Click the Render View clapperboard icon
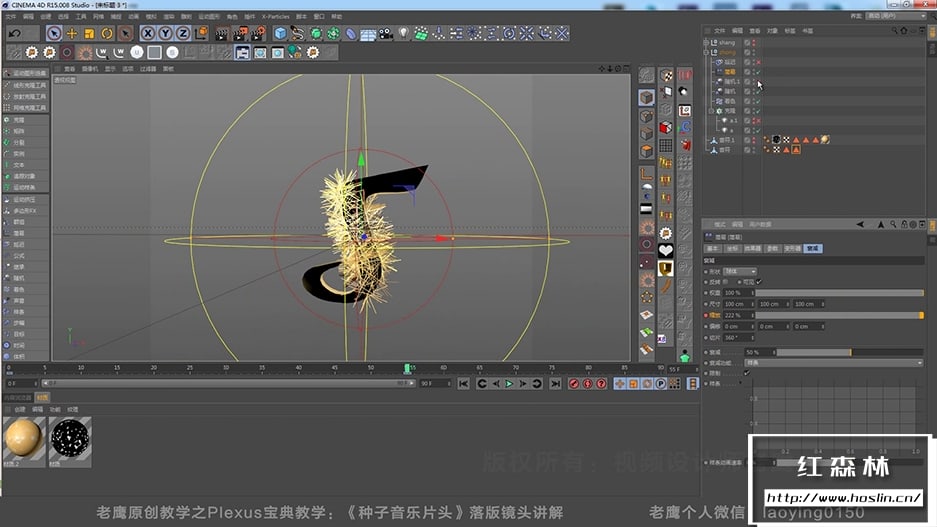 [222, 33]
